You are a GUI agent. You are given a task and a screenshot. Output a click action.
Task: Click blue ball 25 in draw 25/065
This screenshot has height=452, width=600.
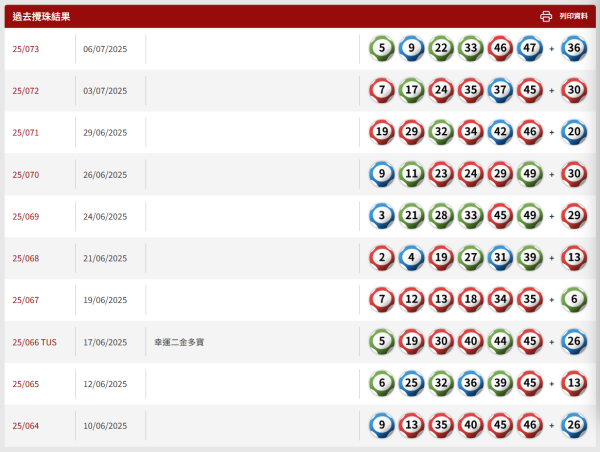tap(412, 383)
